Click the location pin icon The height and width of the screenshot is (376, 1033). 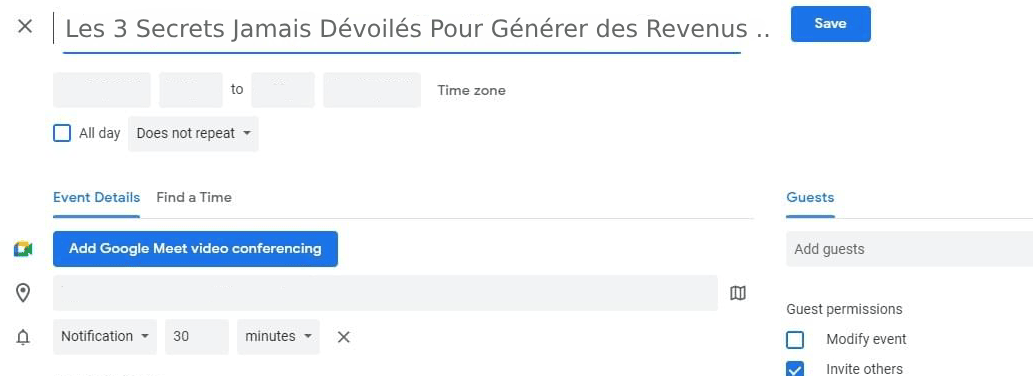pyautogui.click(x=23, y=293)
